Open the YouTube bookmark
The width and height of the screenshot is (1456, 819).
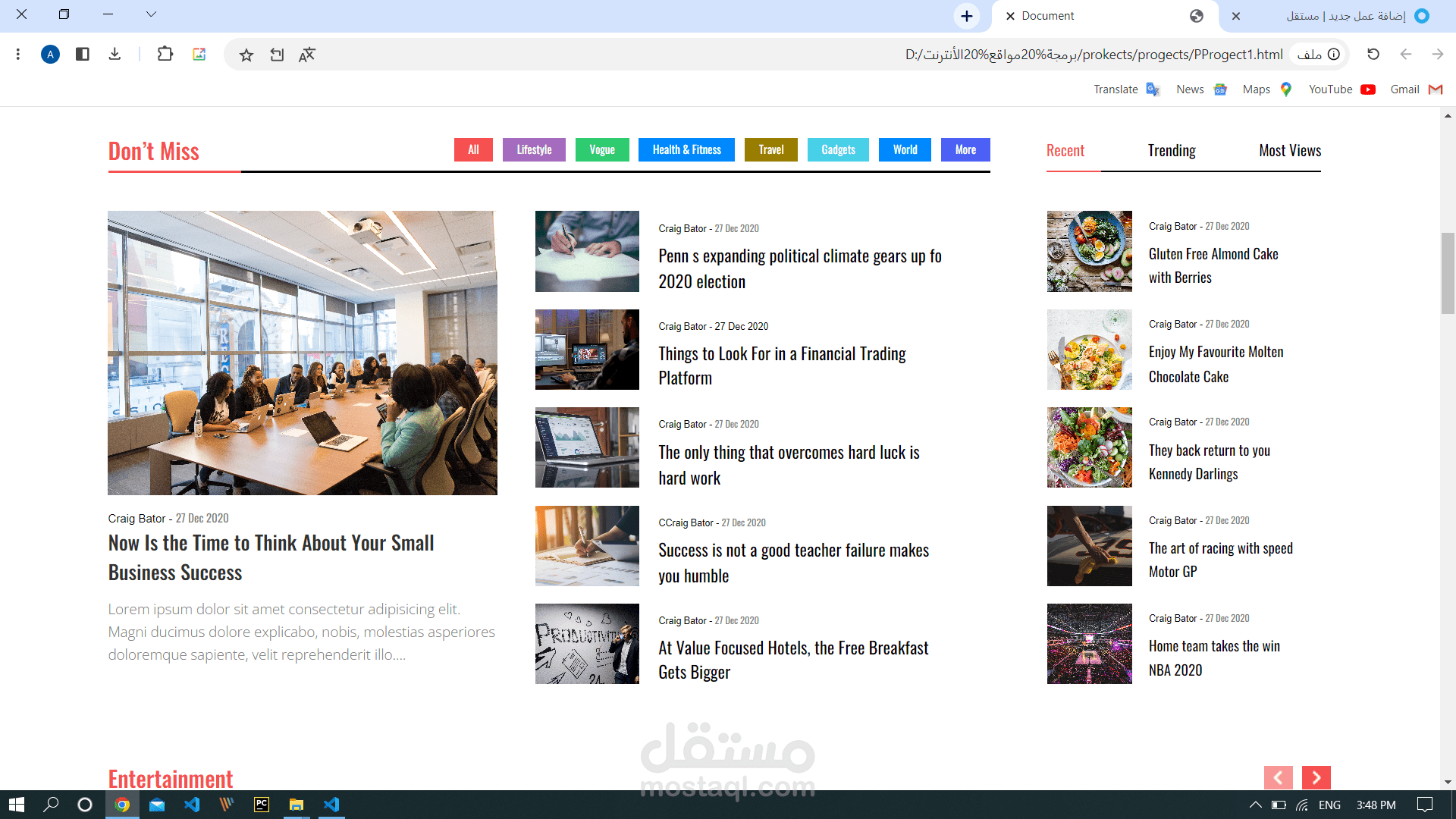(x=1341, y=89)
